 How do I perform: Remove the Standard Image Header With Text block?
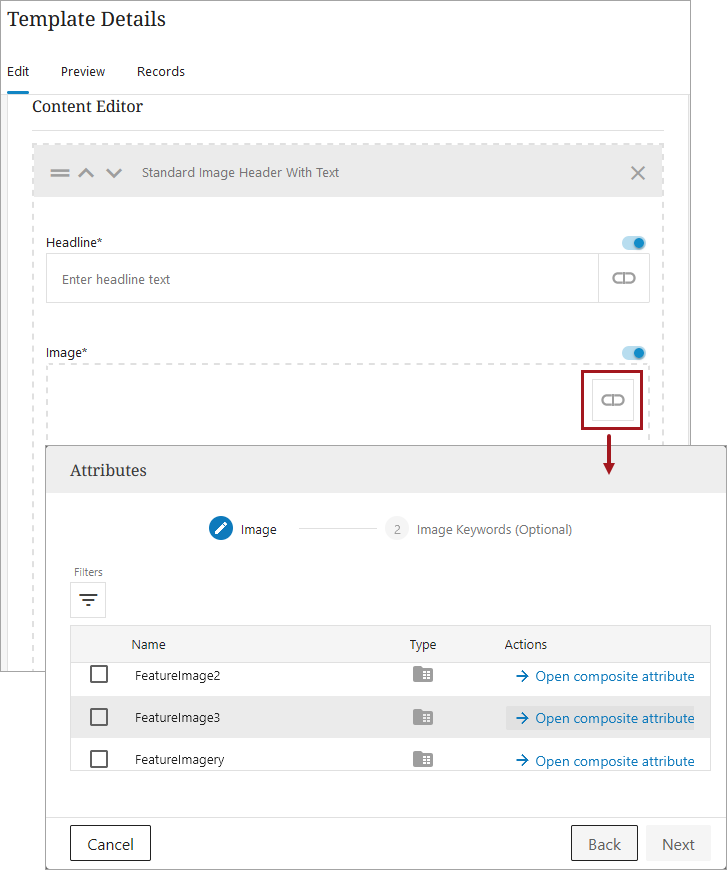tap(638, 173)
